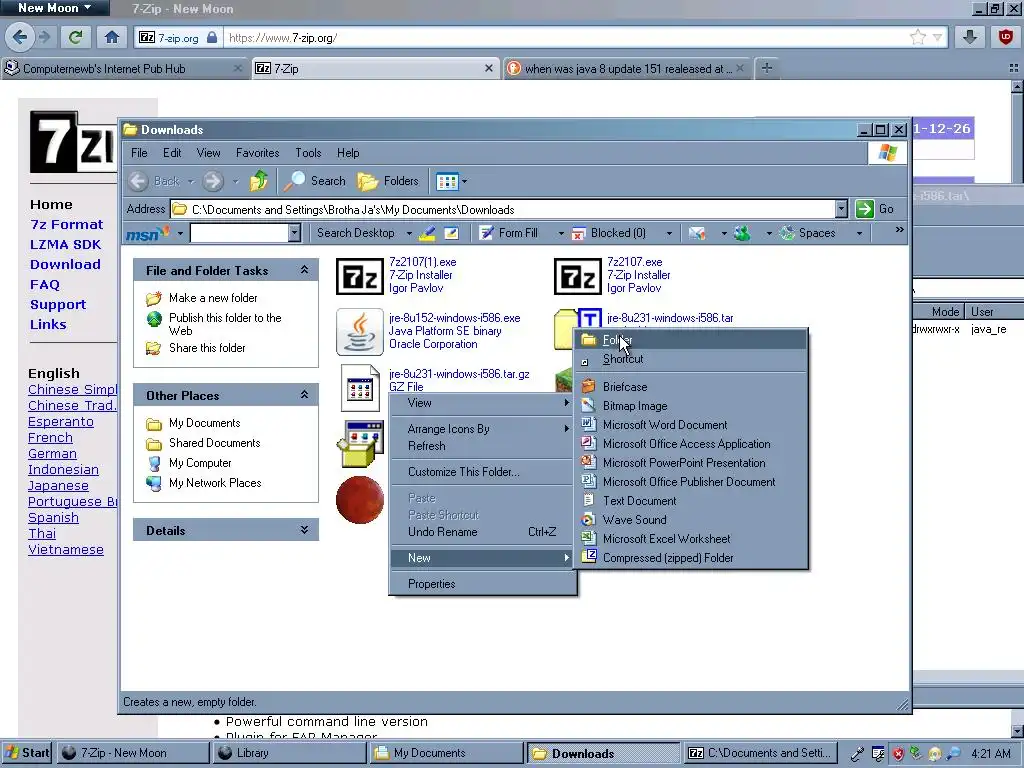Choose Folder in New submenu
Viewport: 1024px width, 768px height.
click(692, 340)
